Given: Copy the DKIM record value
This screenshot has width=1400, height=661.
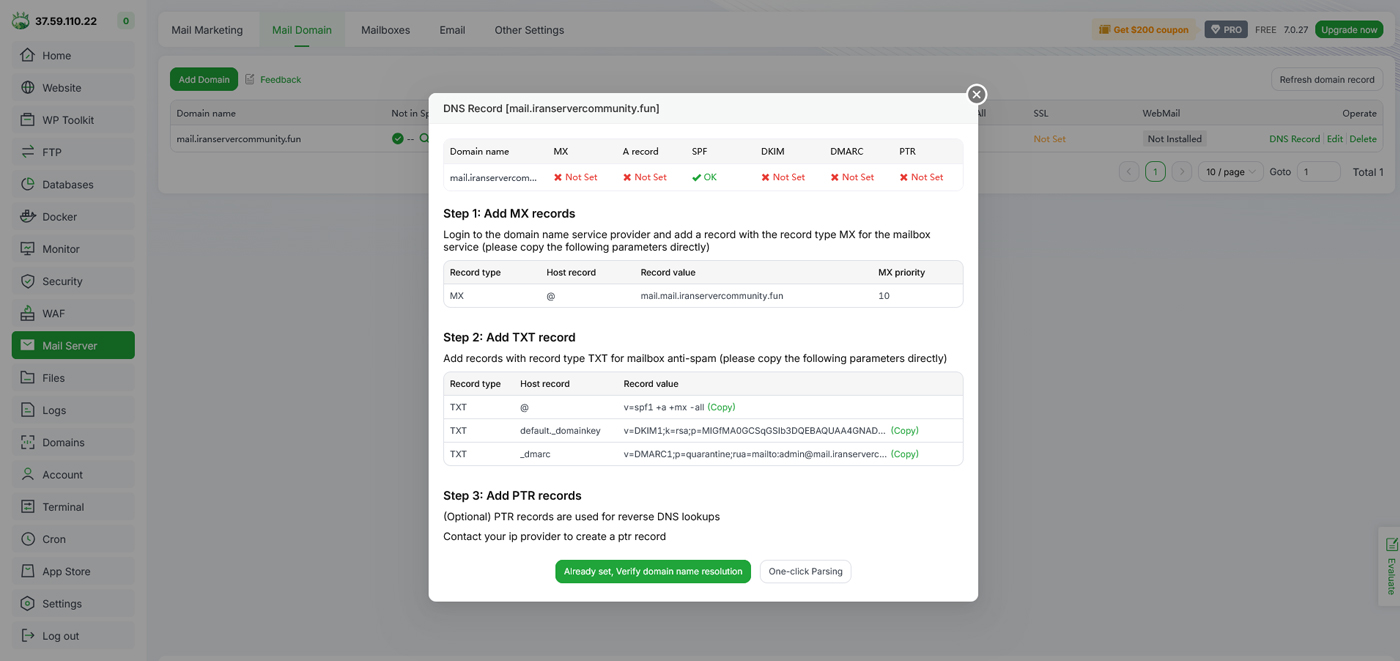Looking at the screenshot, I should click(904, 431).
